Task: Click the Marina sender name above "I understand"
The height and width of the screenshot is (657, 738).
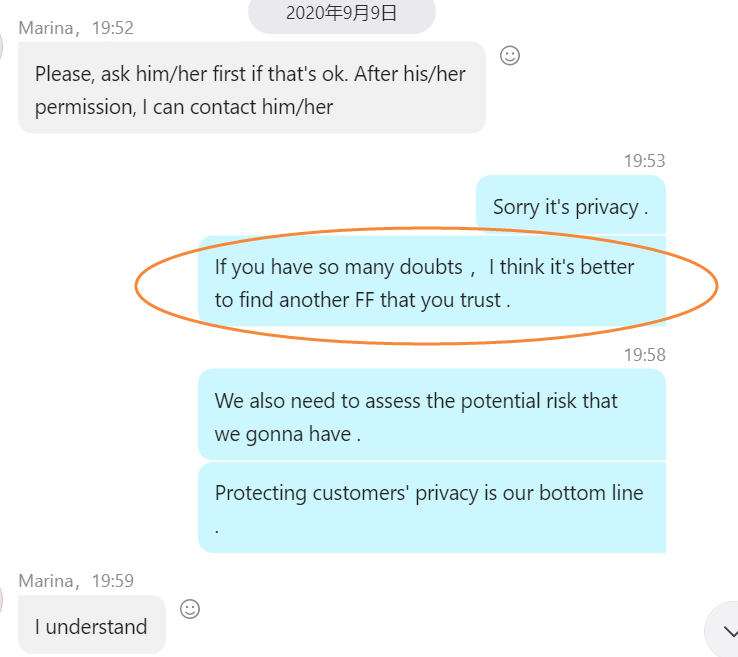Action: [45, 581]
